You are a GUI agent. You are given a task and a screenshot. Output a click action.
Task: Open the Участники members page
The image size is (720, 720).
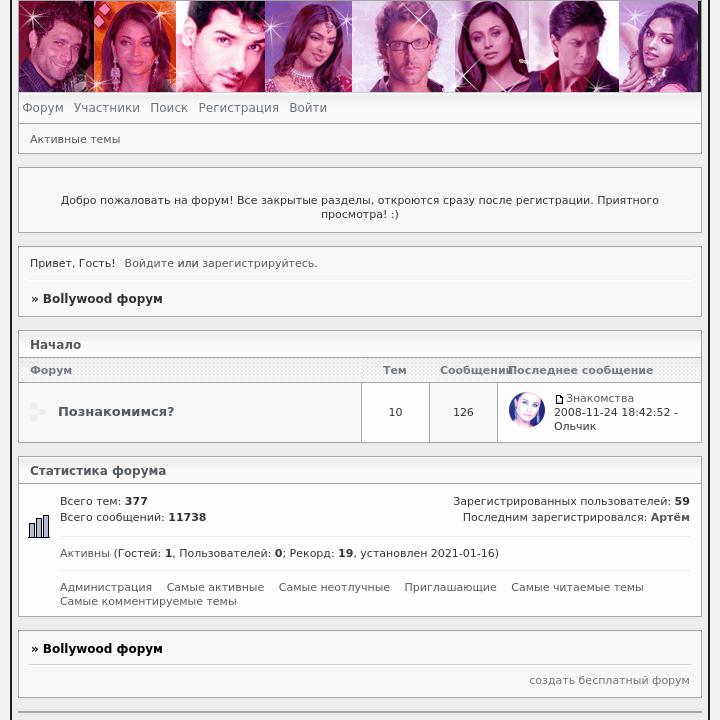click(x=107, y=108)
